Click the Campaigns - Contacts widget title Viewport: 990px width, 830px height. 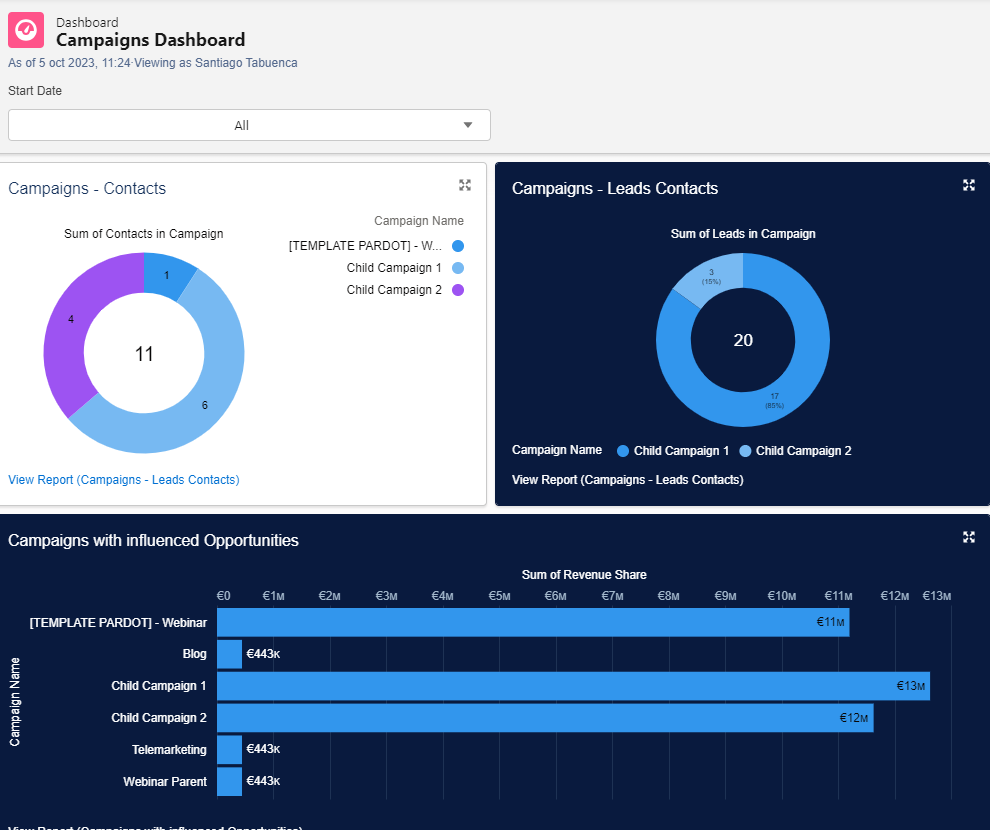pyautogui.click(x=87, y=188)
